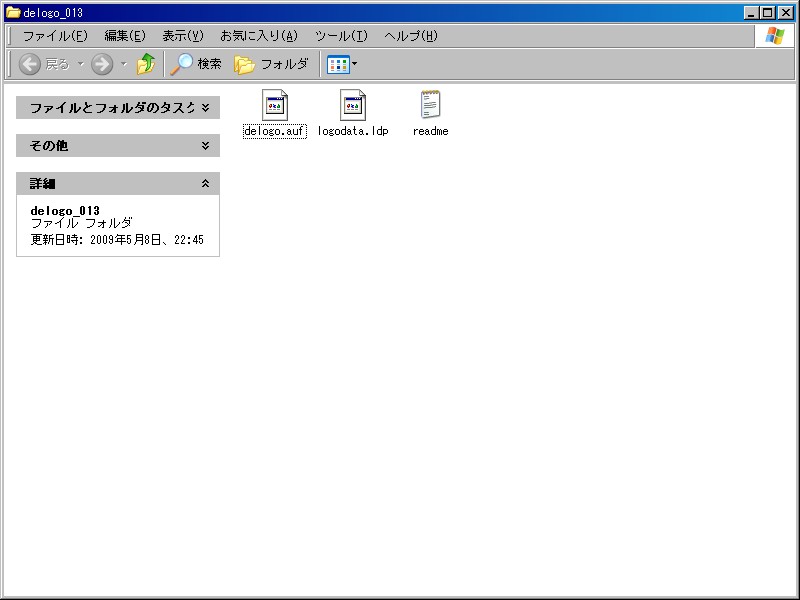
Task: Open the 編集(E) menu
Action: click(x=125, y=36)
